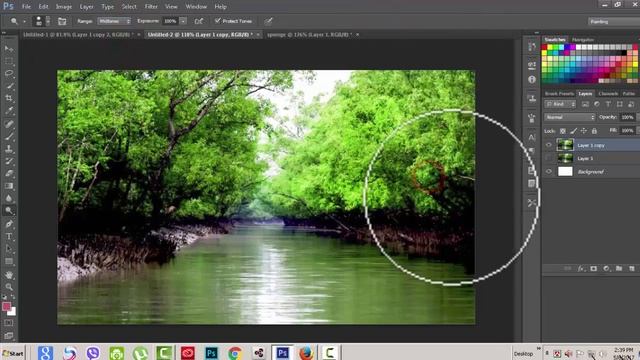Select the Move tool
The height and width of the screenshot is (360, 640).
click(x=9, y=49)
